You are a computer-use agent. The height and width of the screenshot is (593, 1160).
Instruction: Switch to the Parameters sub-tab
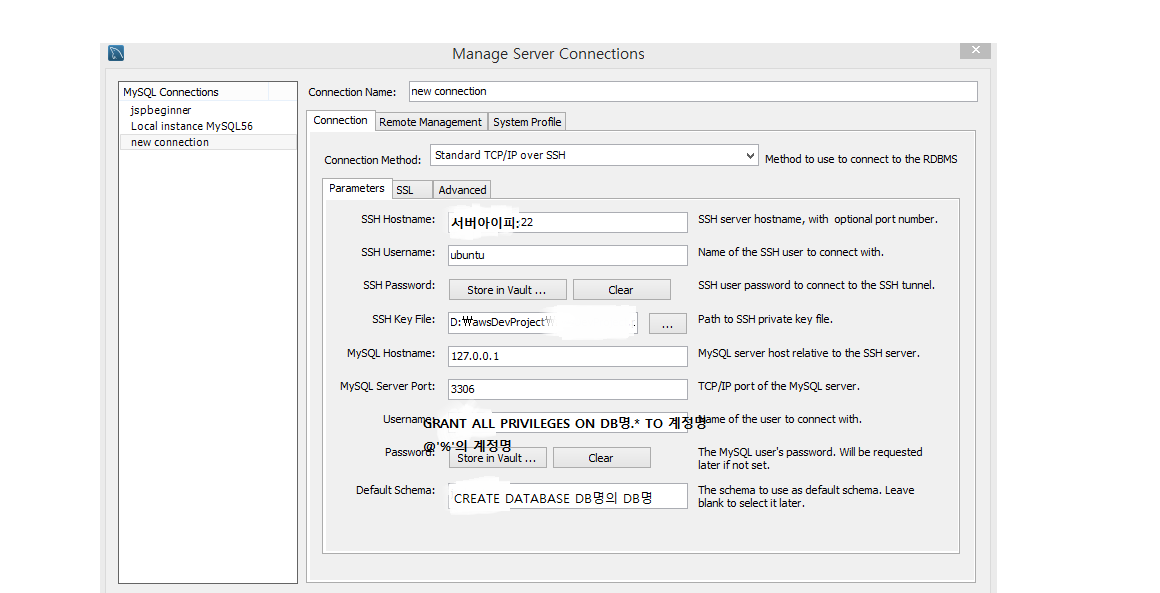(x=357, y=189)
